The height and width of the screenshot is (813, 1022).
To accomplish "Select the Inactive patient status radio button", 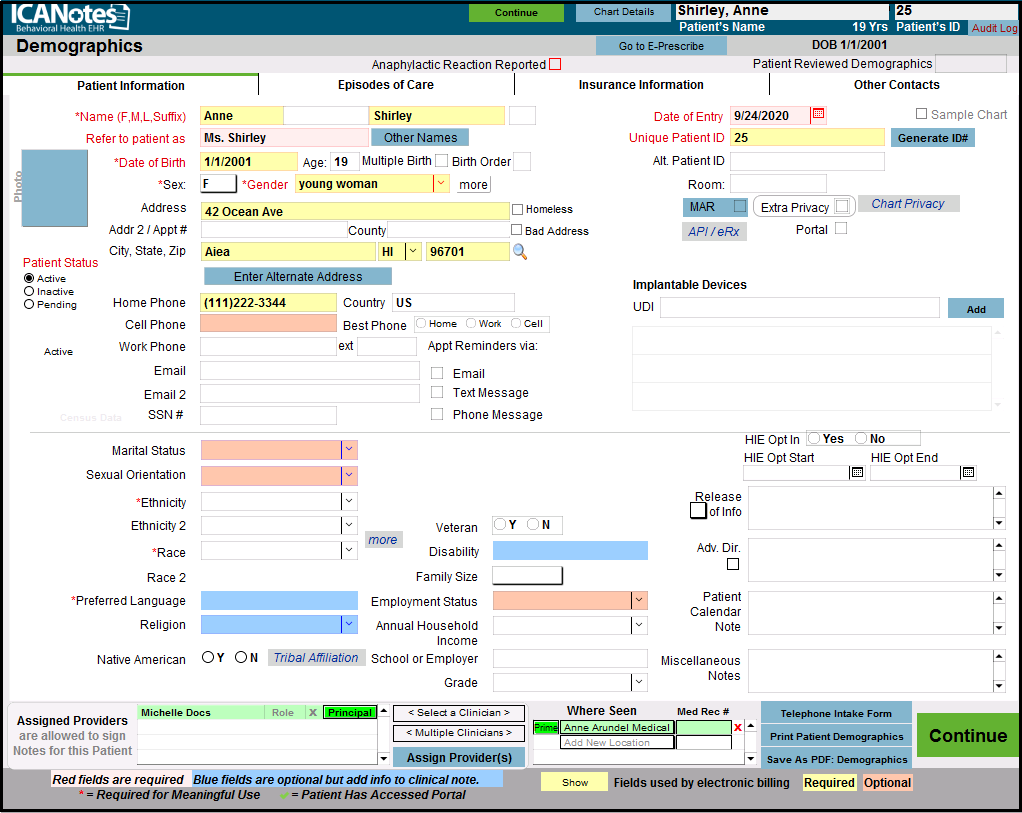I will pyautogui.click(x=29, y=291).
